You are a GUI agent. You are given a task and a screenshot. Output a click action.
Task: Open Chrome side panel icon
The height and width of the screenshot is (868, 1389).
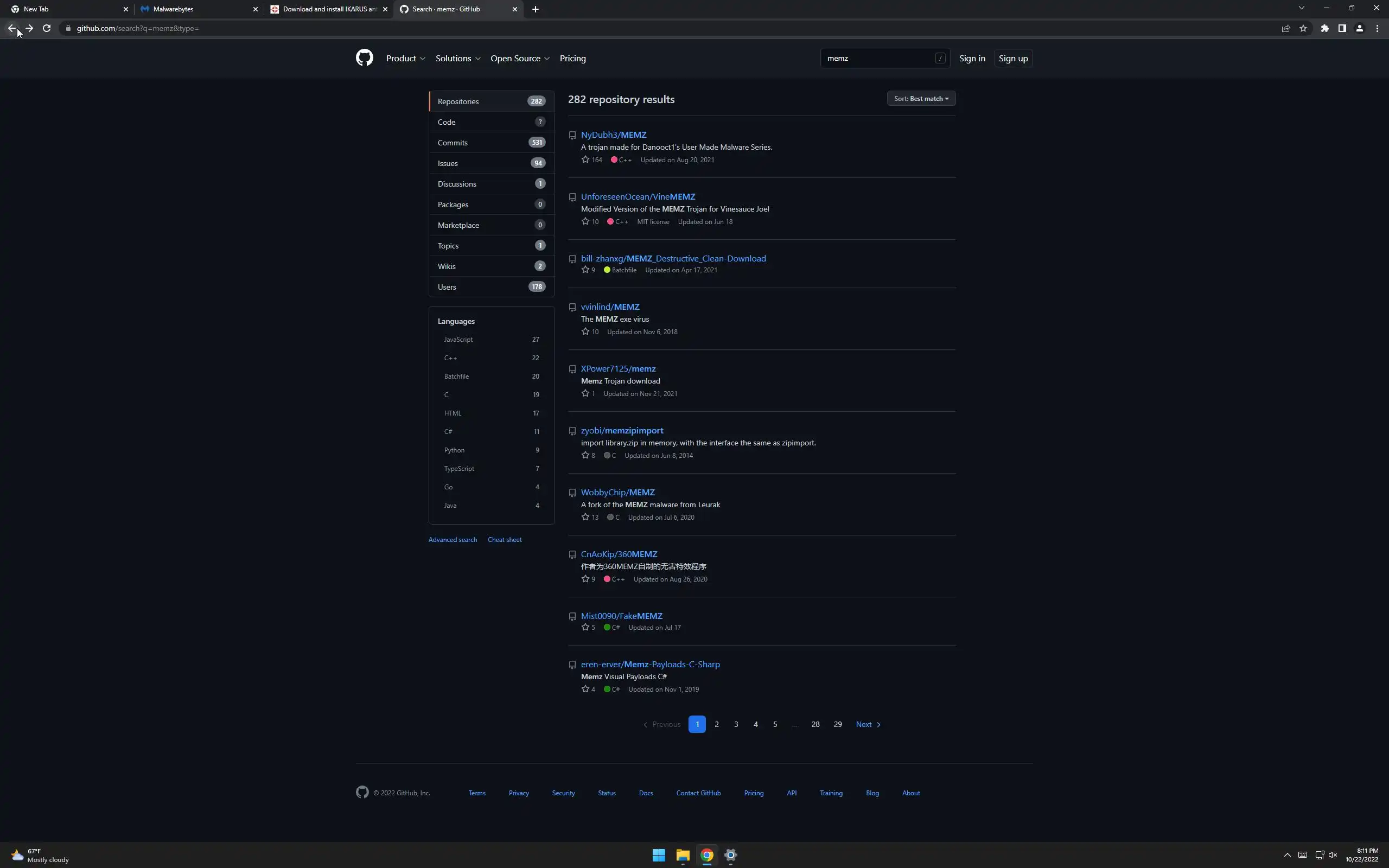(x=1341, y=28)
